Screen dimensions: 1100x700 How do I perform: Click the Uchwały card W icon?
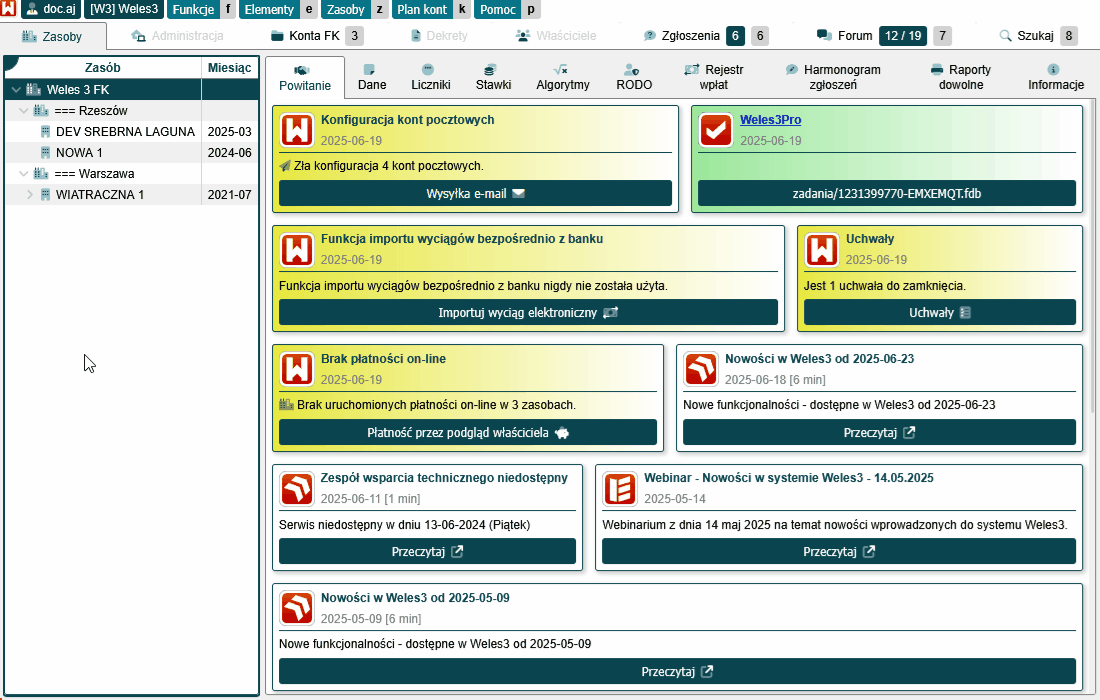click(821, 250)
